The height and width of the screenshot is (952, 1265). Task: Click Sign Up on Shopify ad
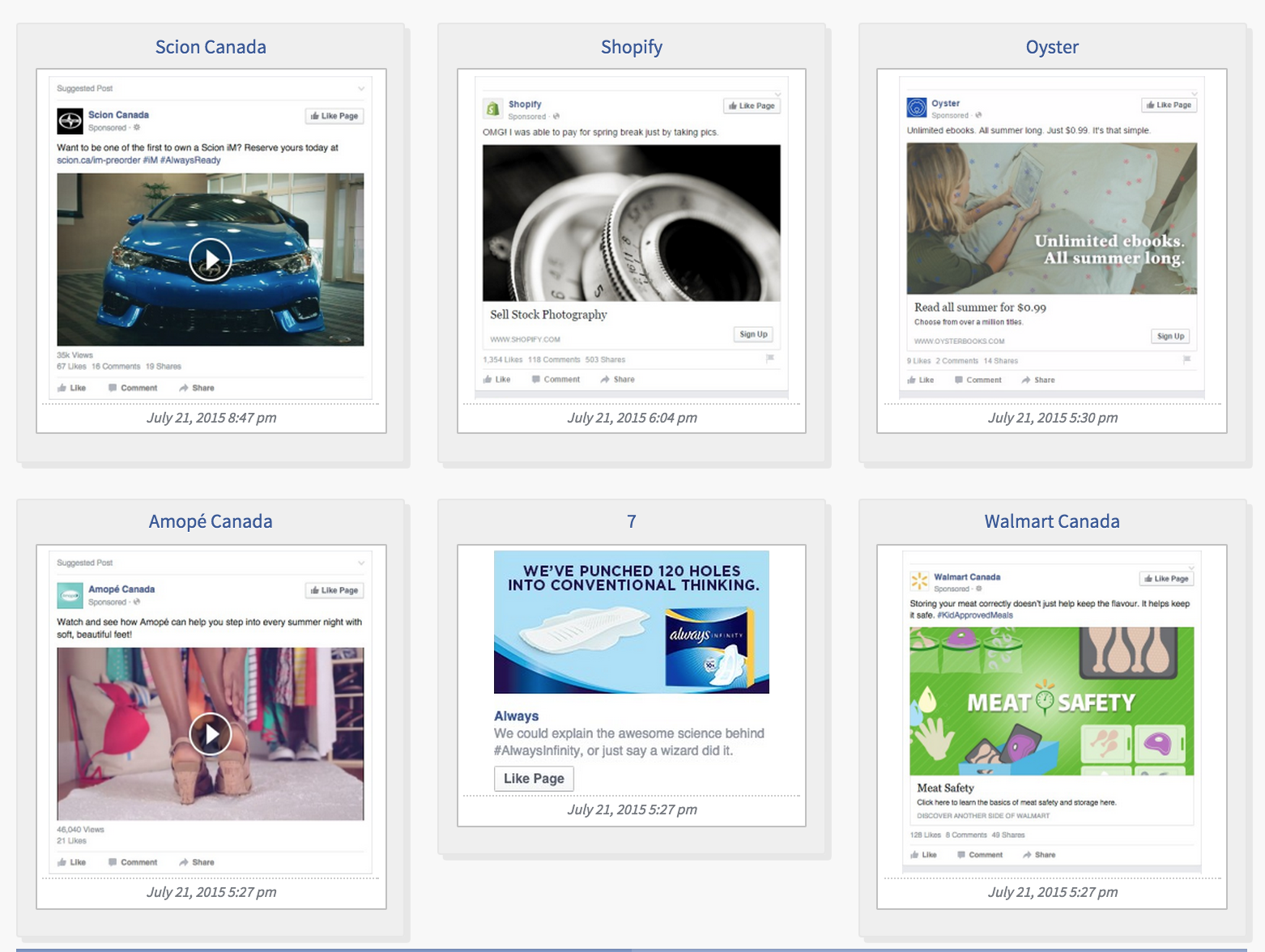point(753,334)
